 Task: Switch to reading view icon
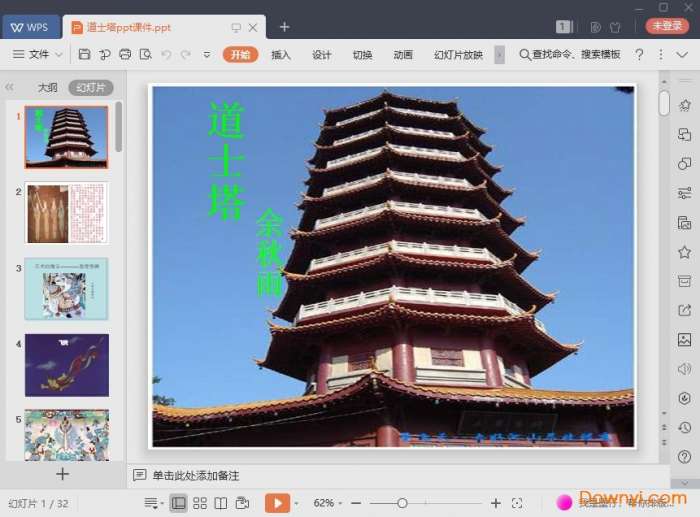(x=221, y=503)
